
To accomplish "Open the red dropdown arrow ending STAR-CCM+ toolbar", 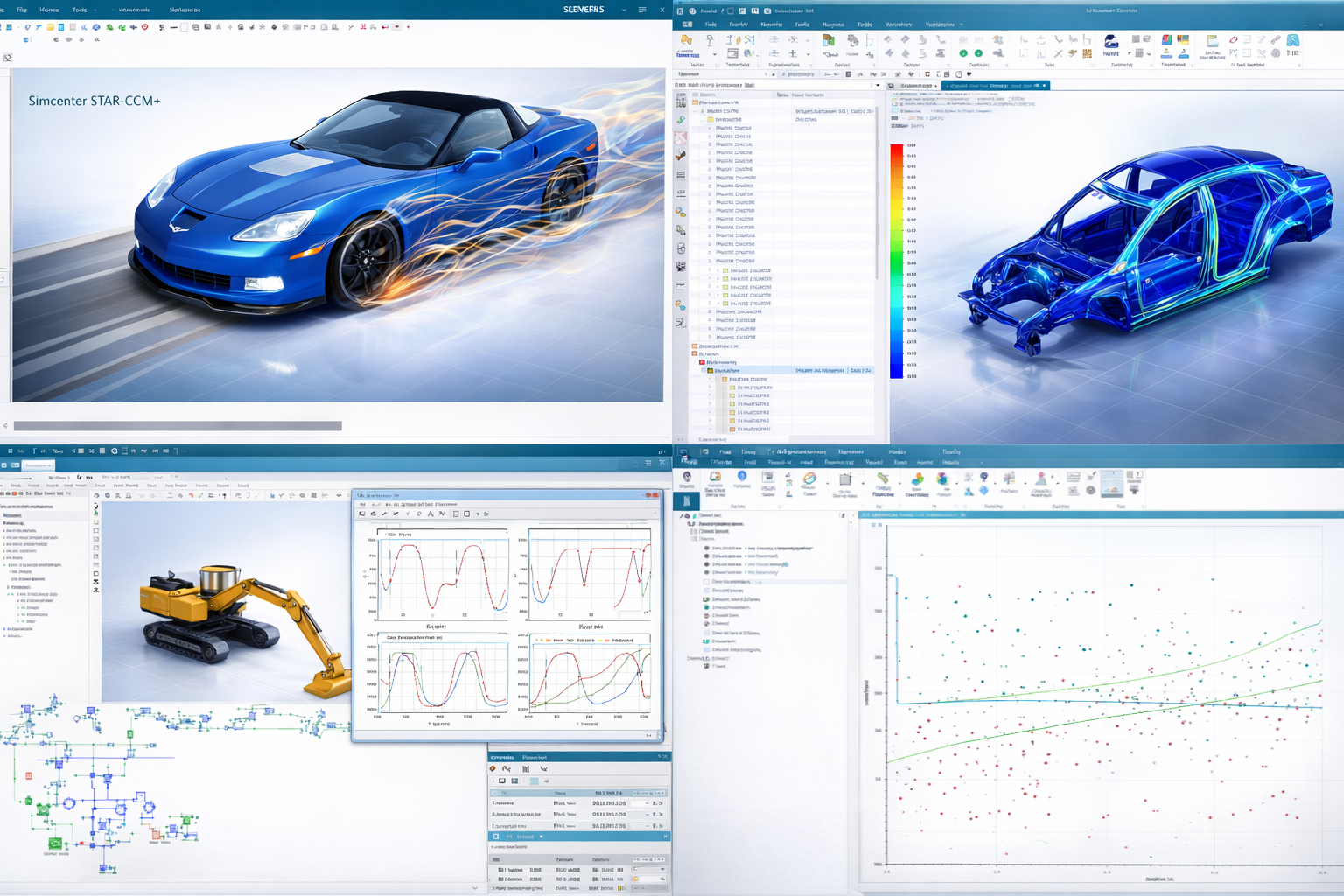I will coord(408,27).
